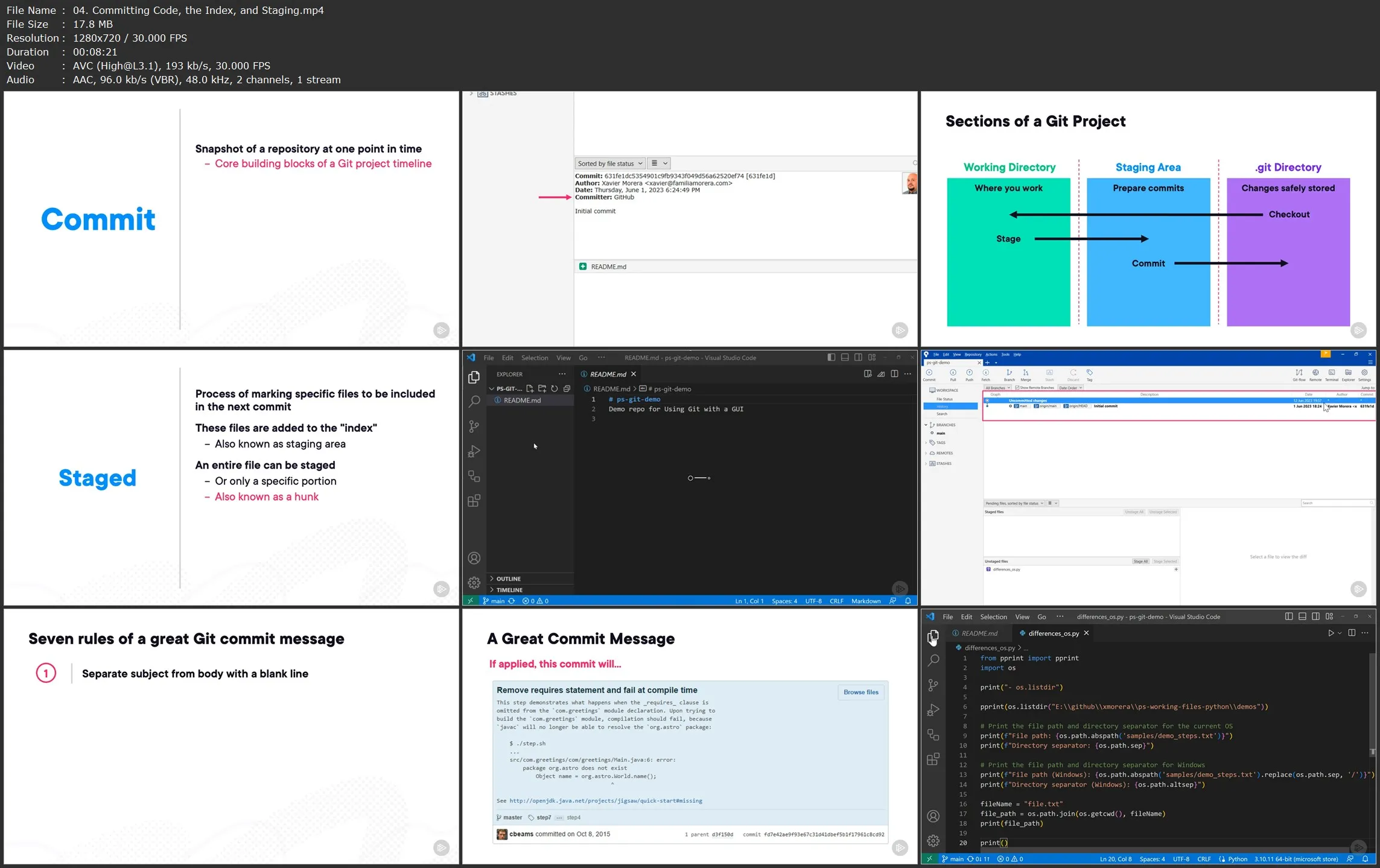Toggle Panel in README.md VS Code title bar
Image resolution: width=1380 pixels, height=868 pixels.
[x=845, y=358]
